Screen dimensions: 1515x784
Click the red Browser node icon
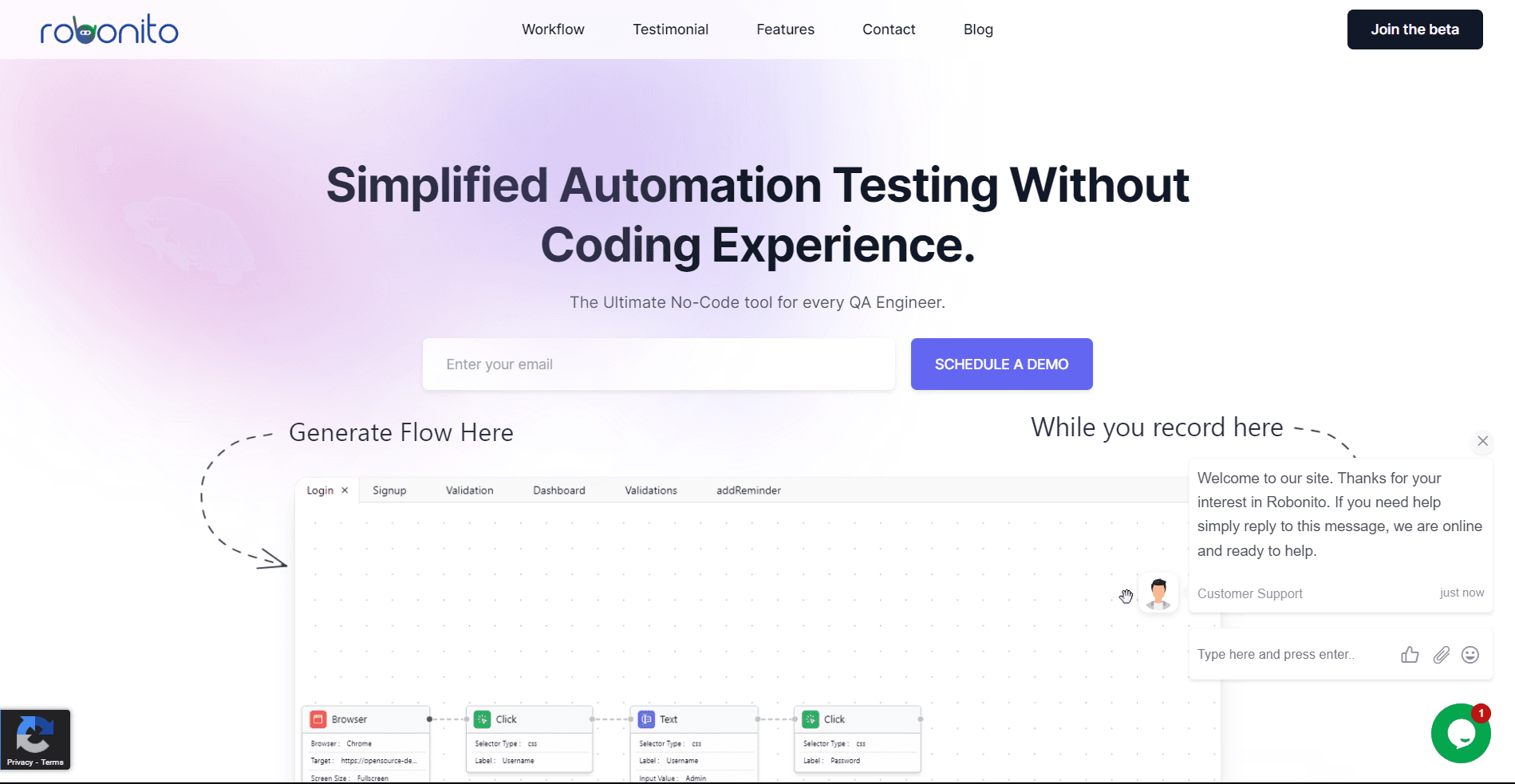coord(318,719)
